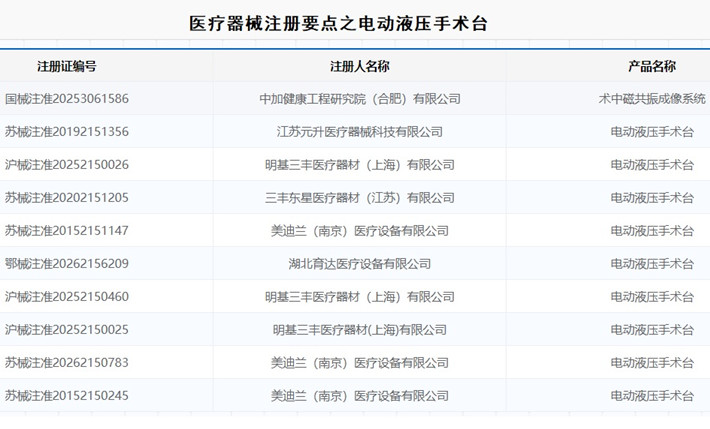Click 电动液压手术台 in row 苏械注准20192151356
Viewport: 710px width, 429px height.
652,132
